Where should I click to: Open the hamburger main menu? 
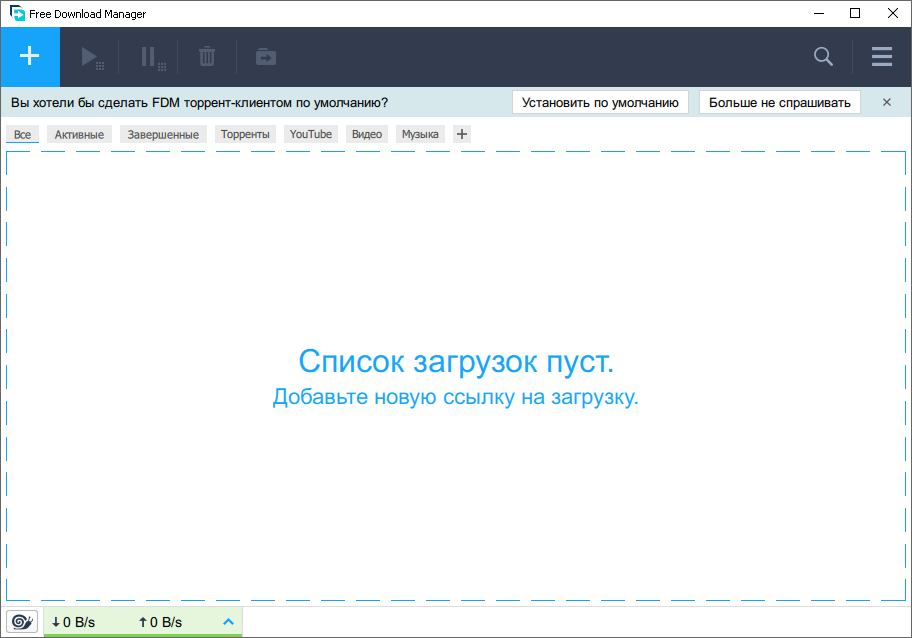pyautogui.click(x=882, y=56)
